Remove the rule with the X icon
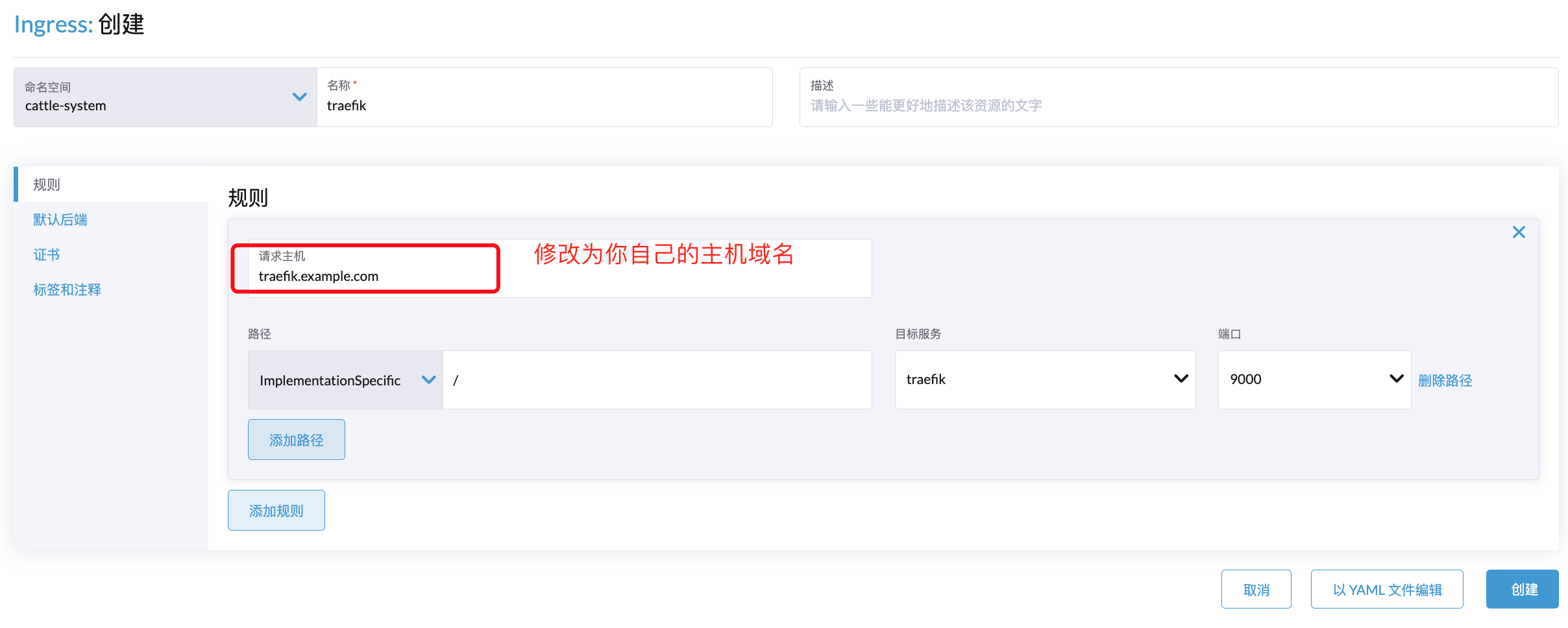Image resolution: width=1568 pixels, height=628 pixels. tap(1518, 232)
